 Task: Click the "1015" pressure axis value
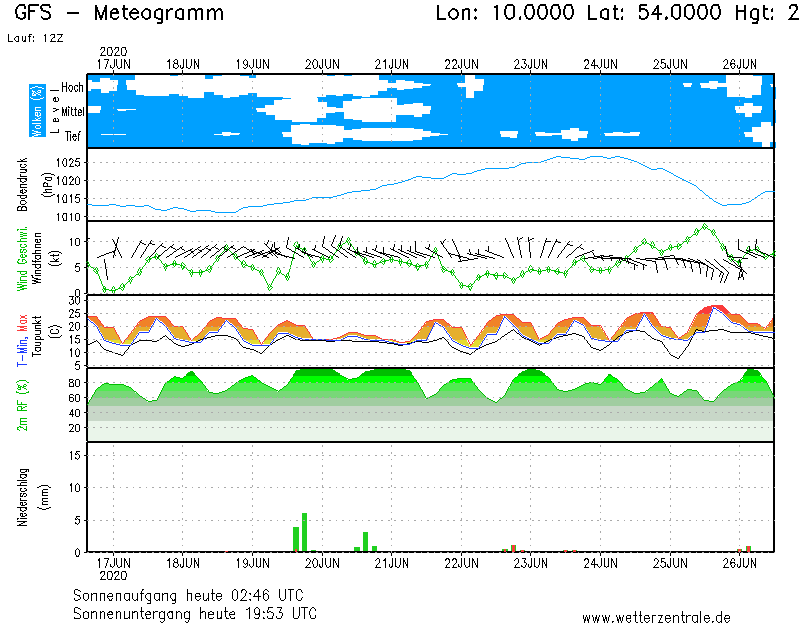[x=68, y=199]
